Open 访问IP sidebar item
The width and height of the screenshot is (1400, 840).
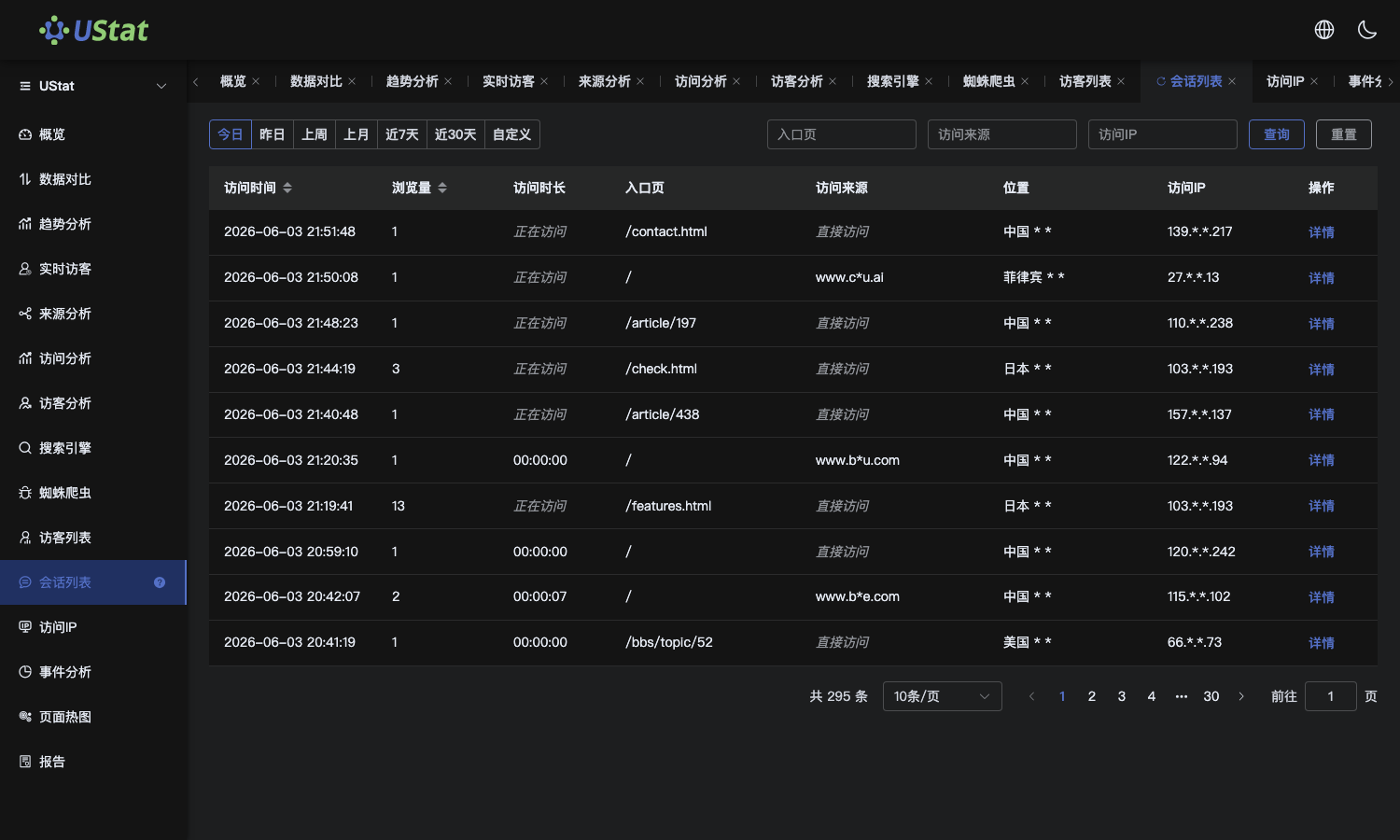click(x=93, y=627)
